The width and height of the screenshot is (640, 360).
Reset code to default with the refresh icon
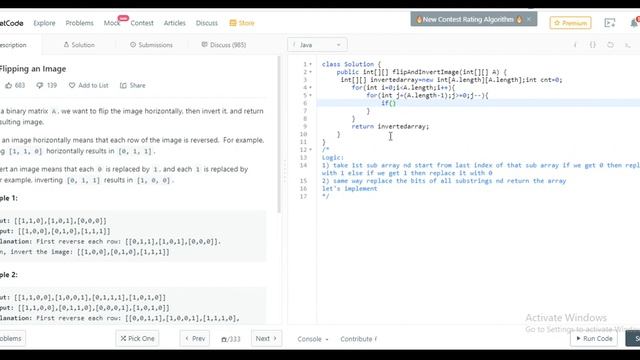(x=610, y=45)
